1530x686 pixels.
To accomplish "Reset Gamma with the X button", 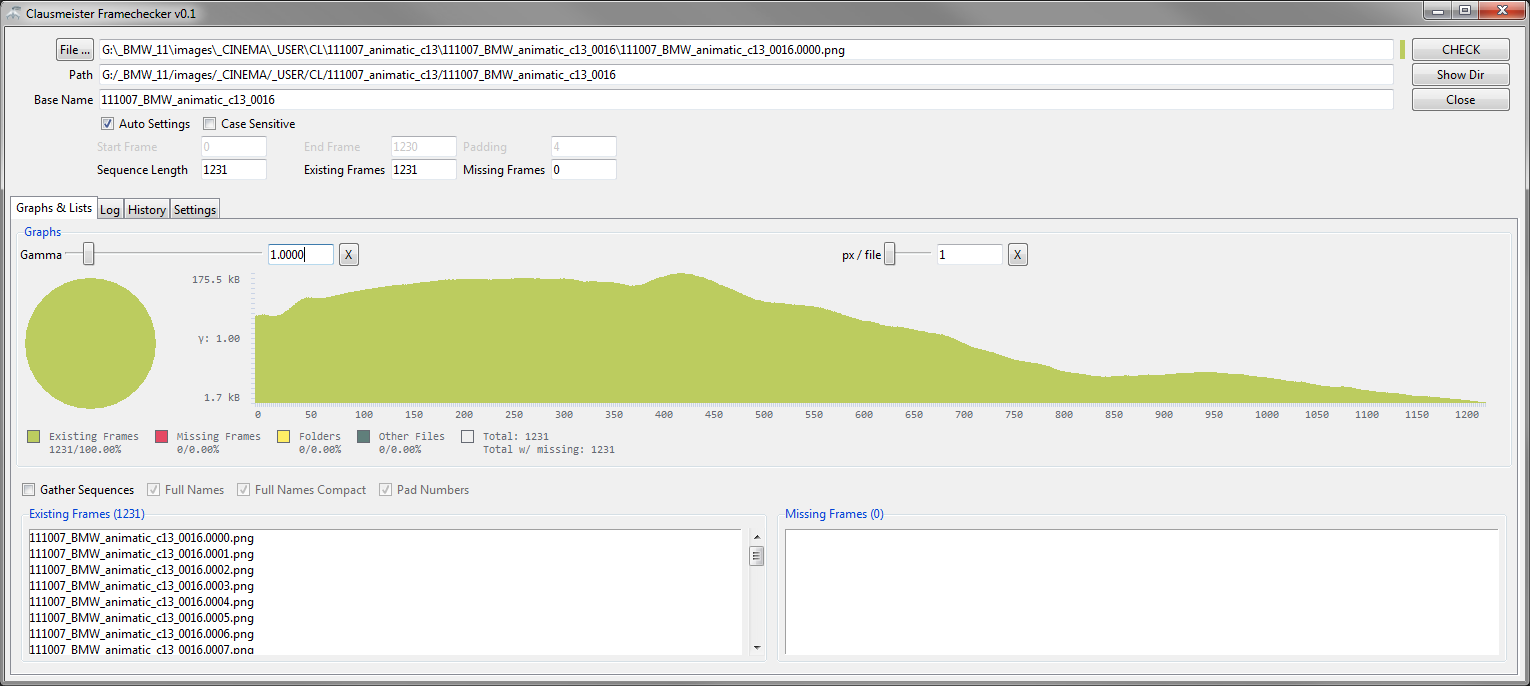I will coord(348,255).
